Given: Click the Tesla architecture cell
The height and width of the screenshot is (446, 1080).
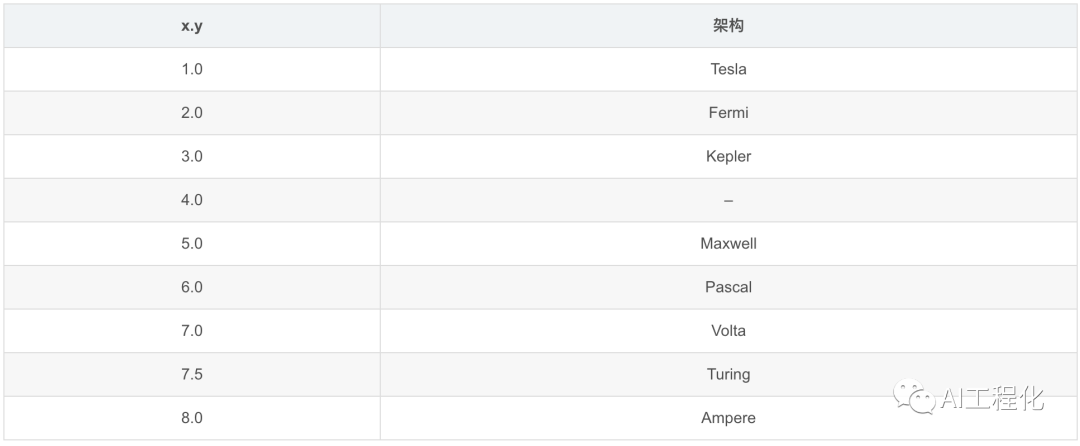Looking at the screenshot, I should coord(728,69).
